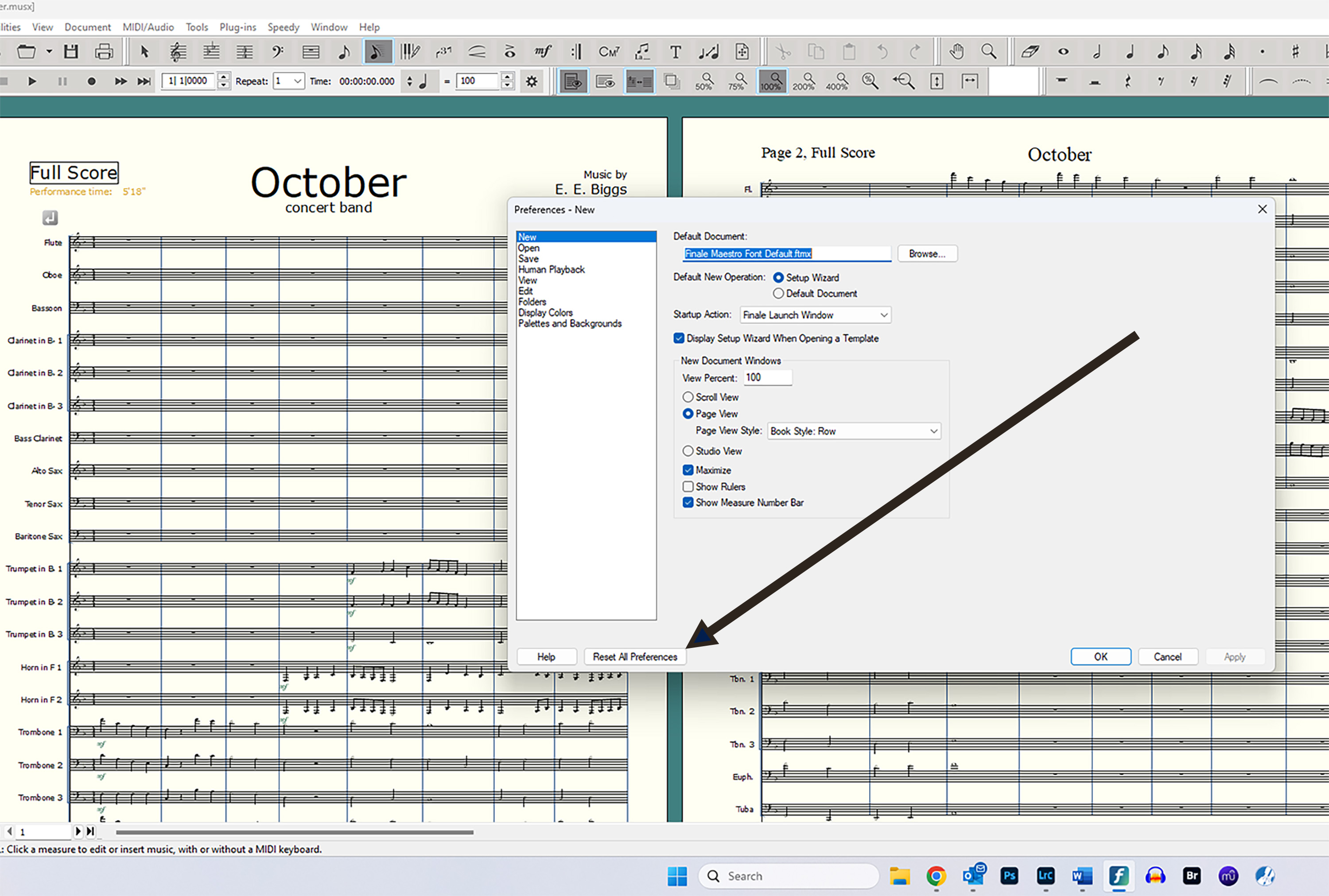Click the Browse button for default document

click(927, 254)
